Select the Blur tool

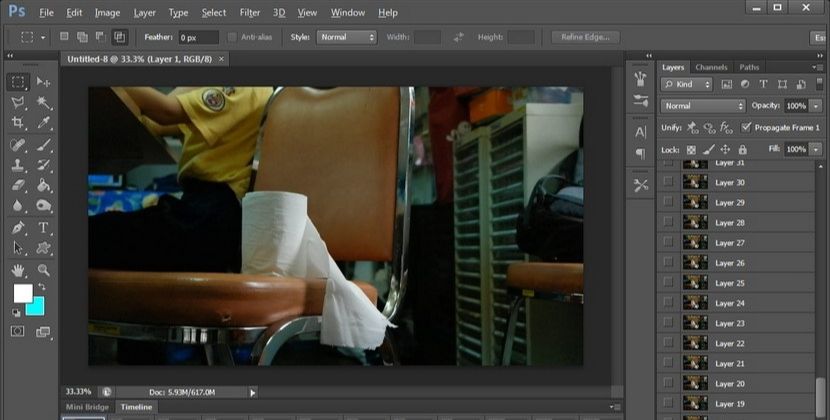coord(18,205)
